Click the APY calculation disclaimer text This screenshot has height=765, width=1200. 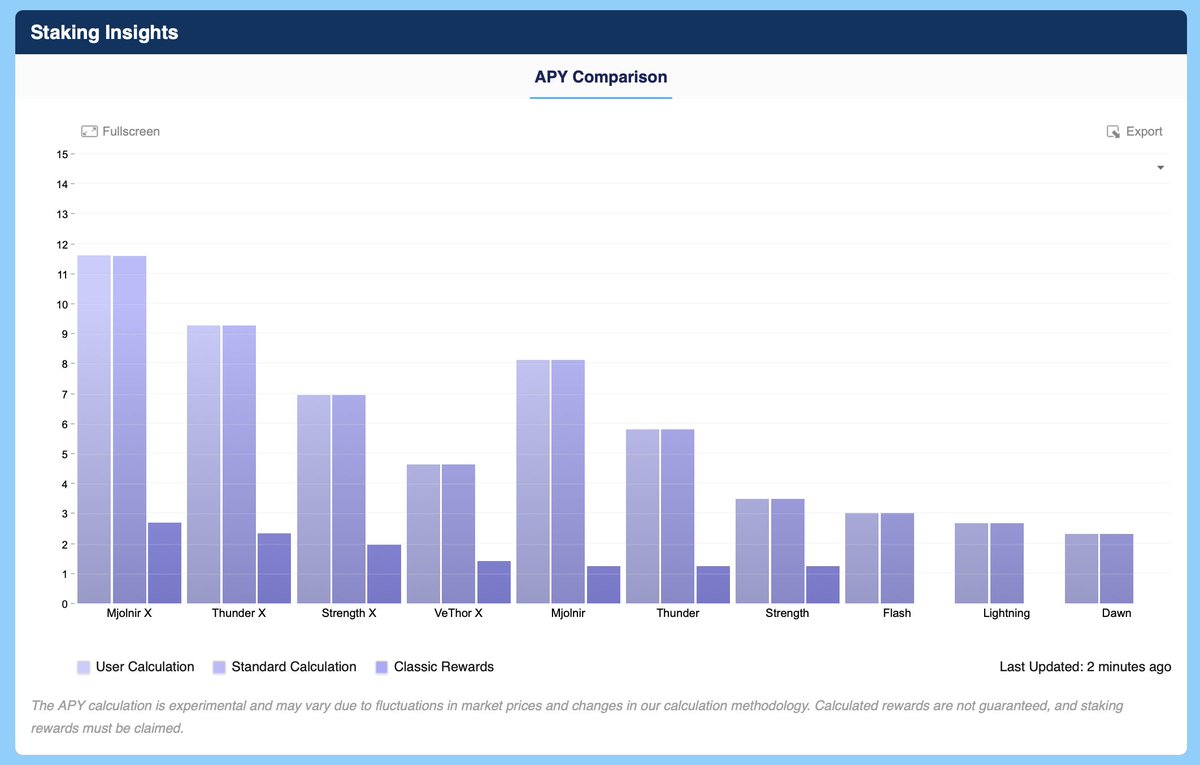577,717
